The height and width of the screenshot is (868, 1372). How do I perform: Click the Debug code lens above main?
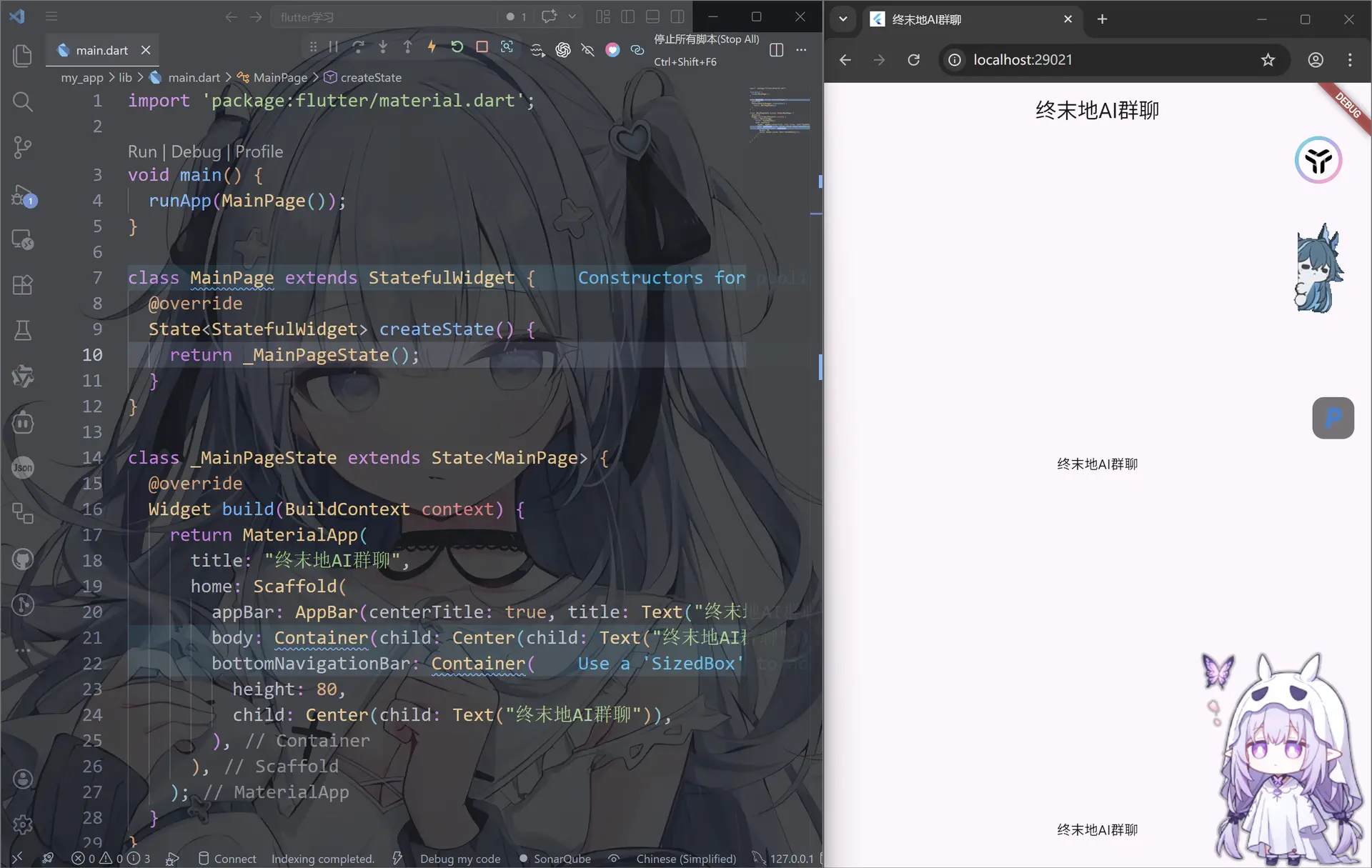pos(196,151)
